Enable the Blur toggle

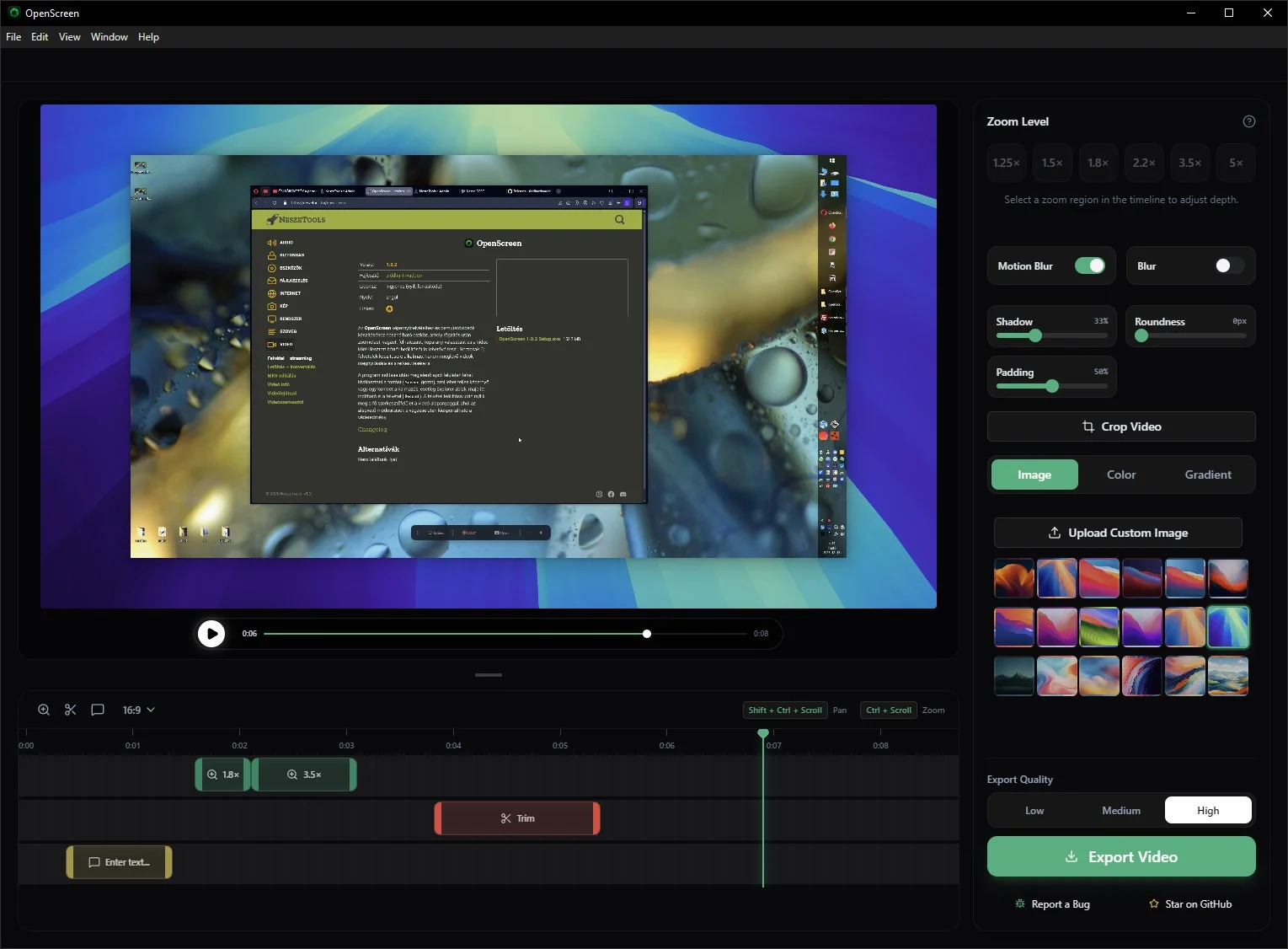tap(1229, 265)
